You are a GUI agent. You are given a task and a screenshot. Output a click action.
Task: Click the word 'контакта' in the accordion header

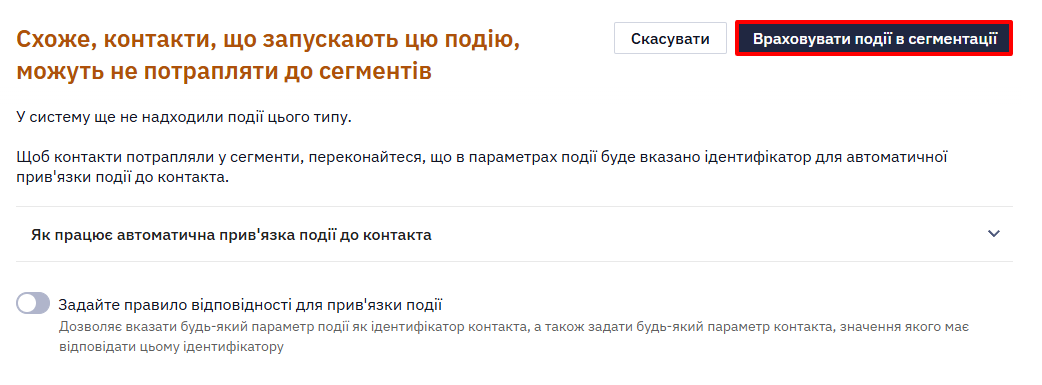point(401,235)
